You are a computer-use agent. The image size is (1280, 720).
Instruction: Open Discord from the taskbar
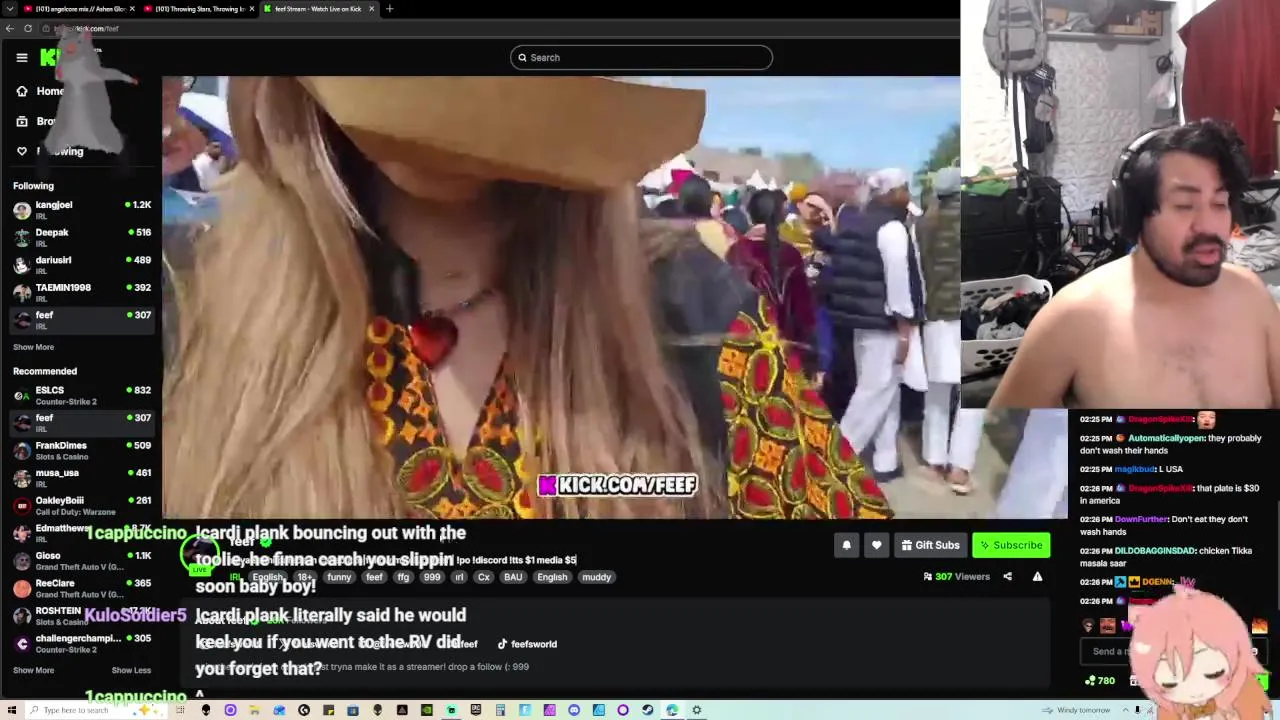pos(573,710)
